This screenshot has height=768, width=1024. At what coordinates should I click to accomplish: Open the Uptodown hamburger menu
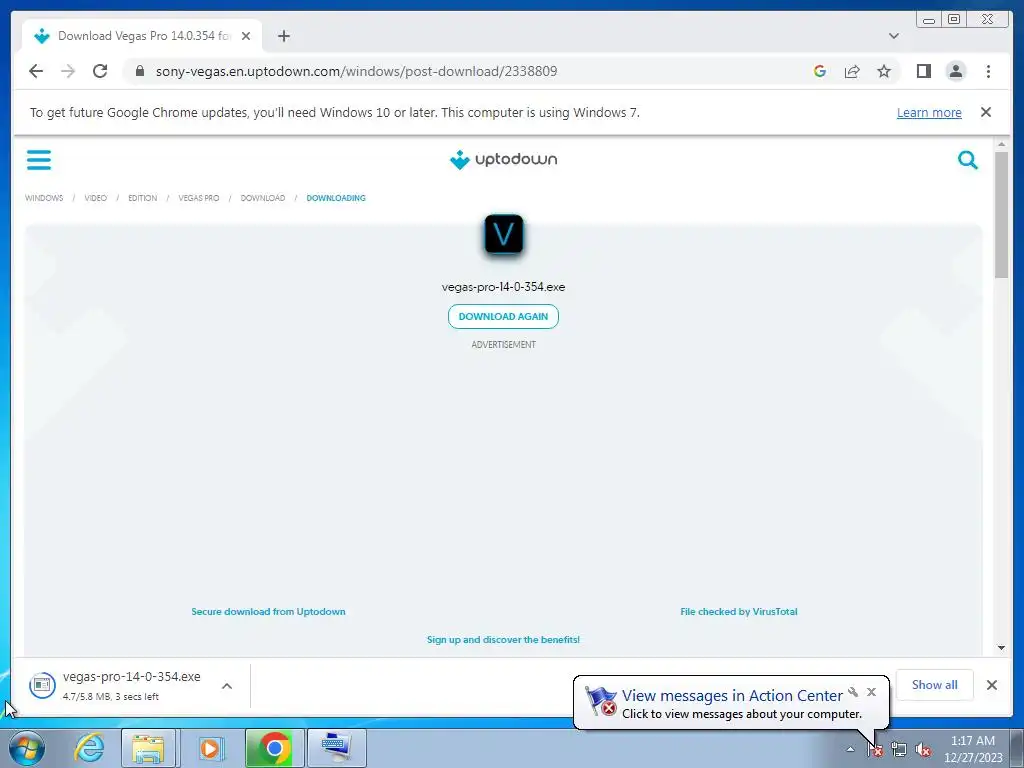[x=39, y=159]
